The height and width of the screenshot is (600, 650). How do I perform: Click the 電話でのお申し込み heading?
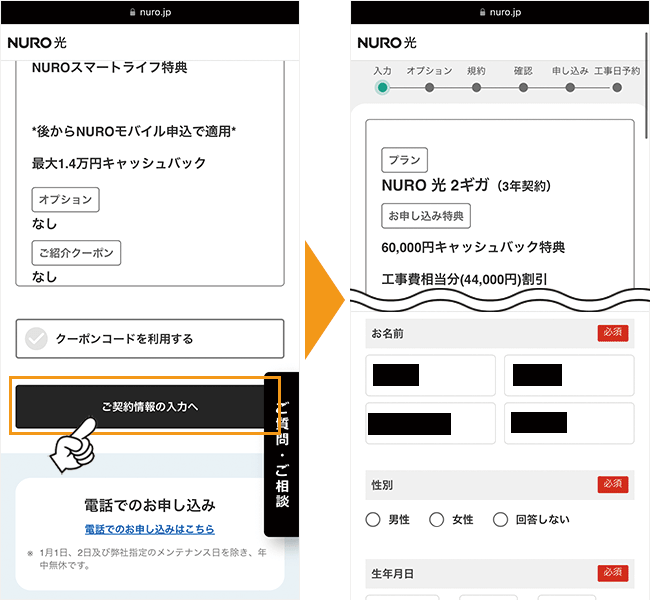[x=150, y=505]
